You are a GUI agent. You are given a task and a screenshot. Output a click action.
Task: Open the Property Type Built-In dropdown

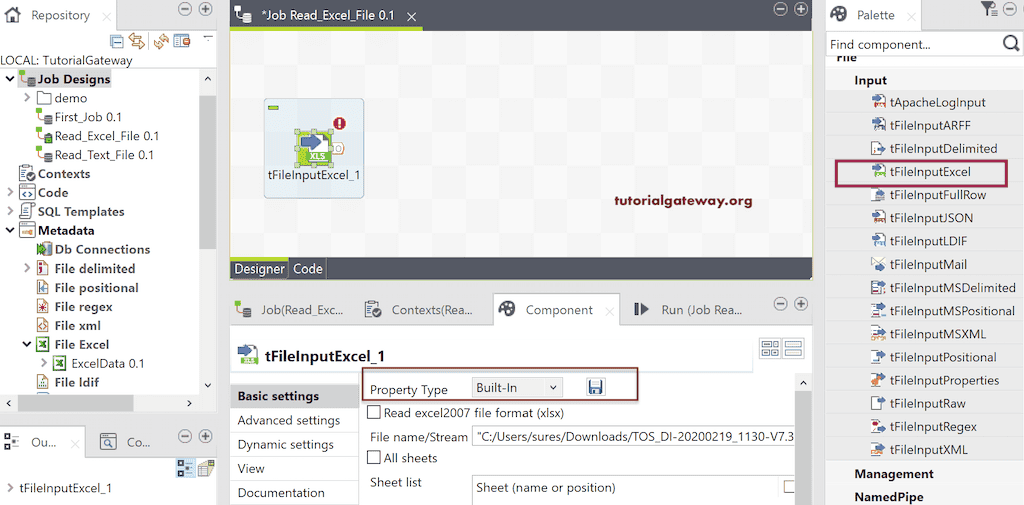coord(516,387)
